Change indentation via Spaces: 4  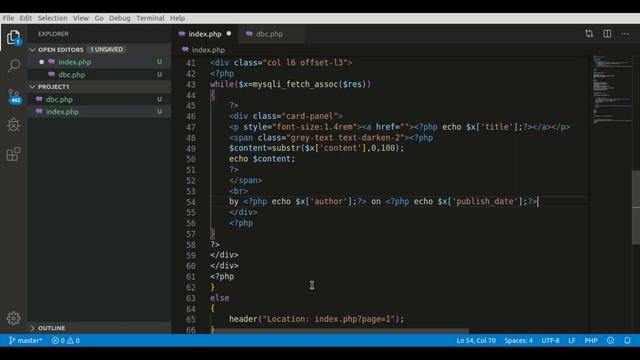(x=518, y=340)
